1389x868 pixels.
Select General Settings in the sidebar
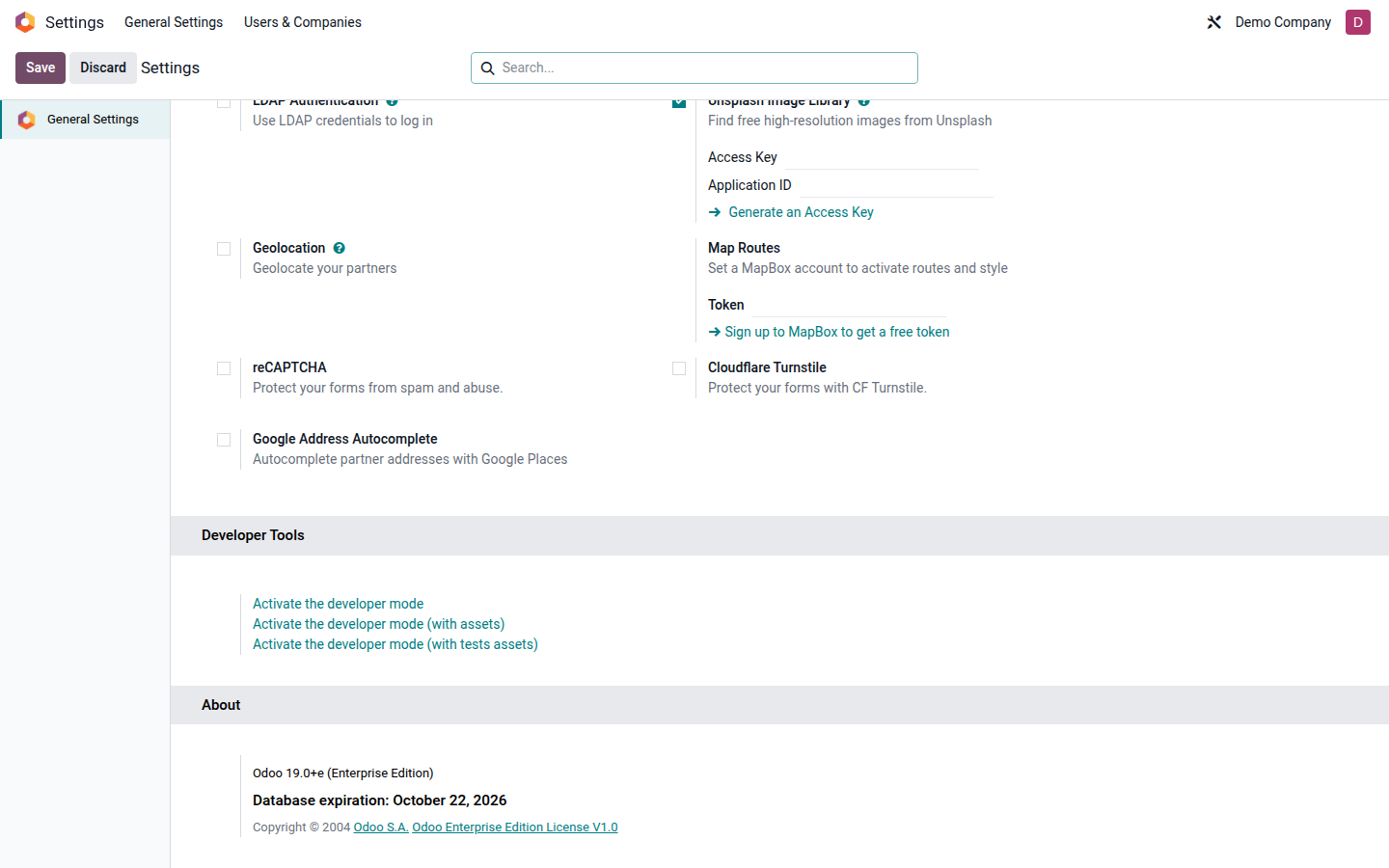click(85, 120)
